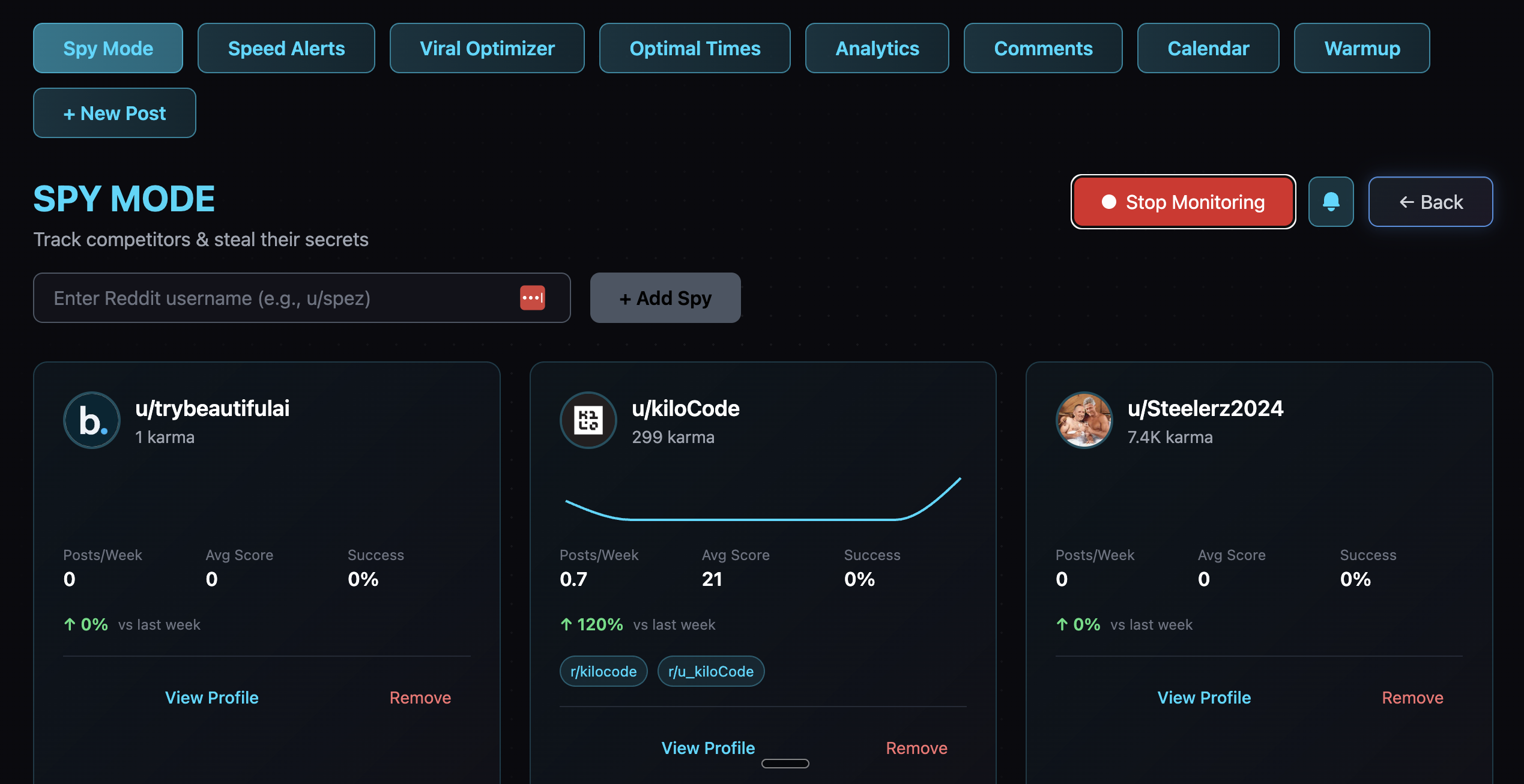Open the Warmup section

point(1361,48)
